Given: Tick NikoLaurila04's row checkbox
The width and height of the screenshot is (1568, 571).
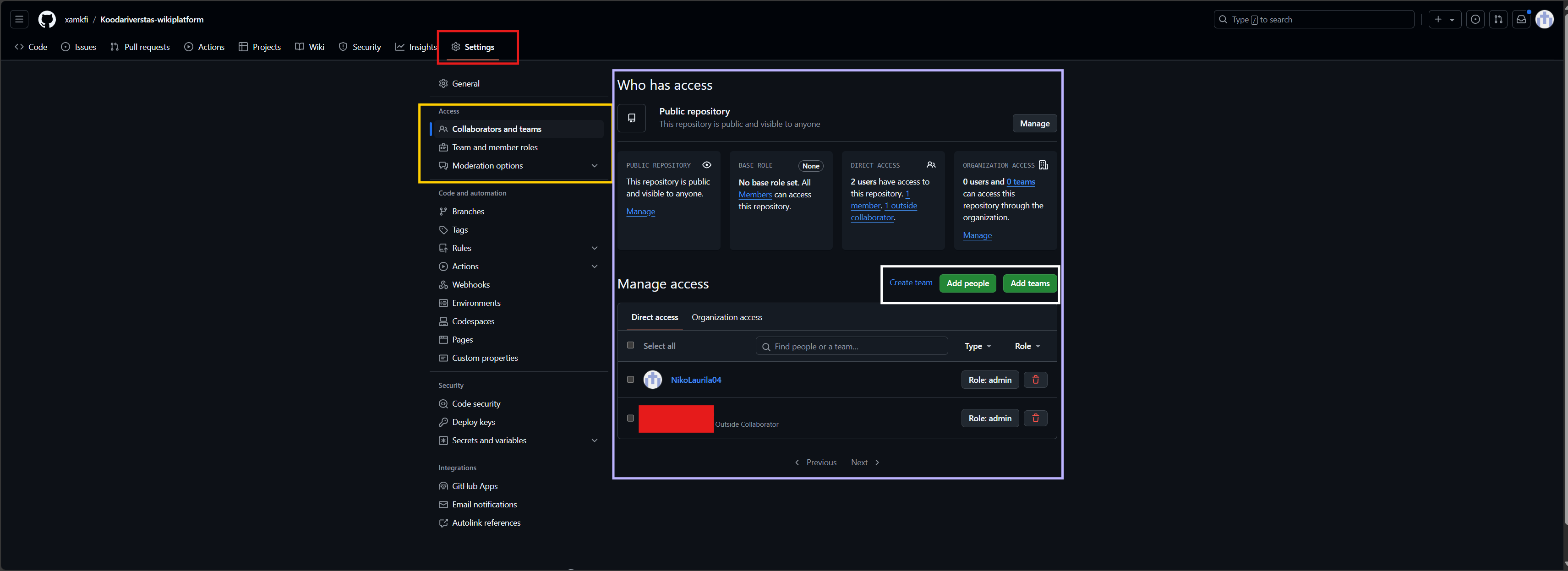Looking at the screenshot, I should tap(631, 379).
